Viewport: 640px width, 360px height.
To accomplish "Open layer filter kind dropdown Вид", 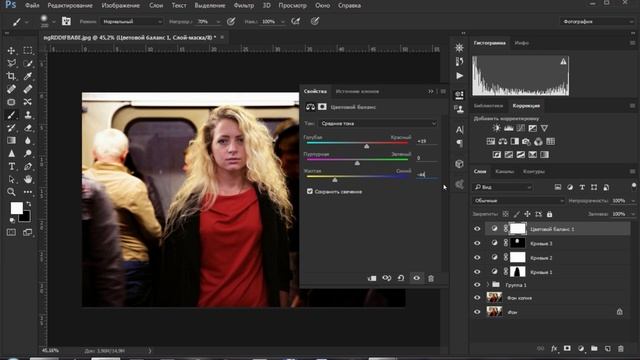I will [x=502, y=187].
